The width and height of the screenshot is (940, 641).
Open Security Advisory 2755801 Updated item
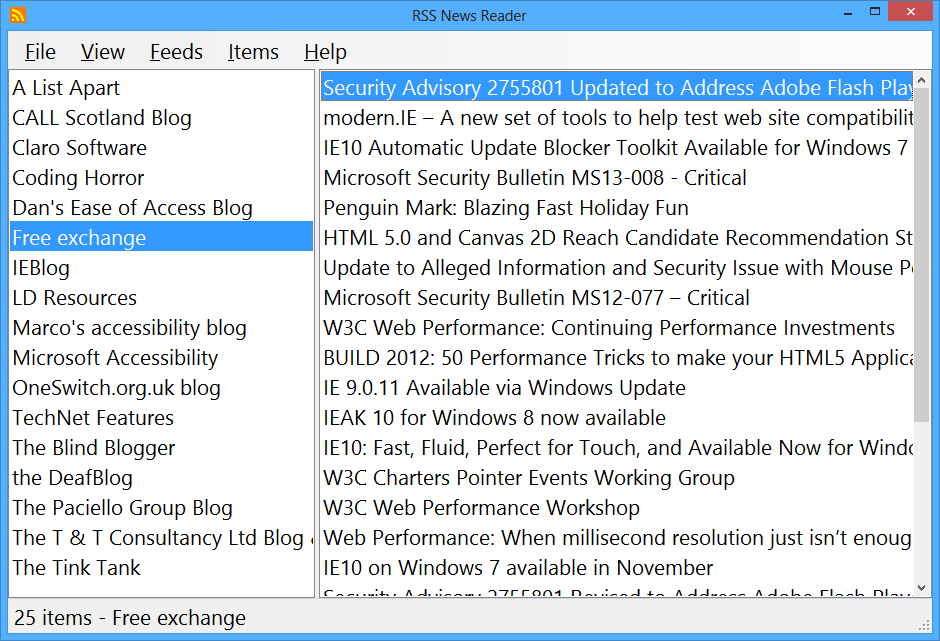(x=617, y=88)
